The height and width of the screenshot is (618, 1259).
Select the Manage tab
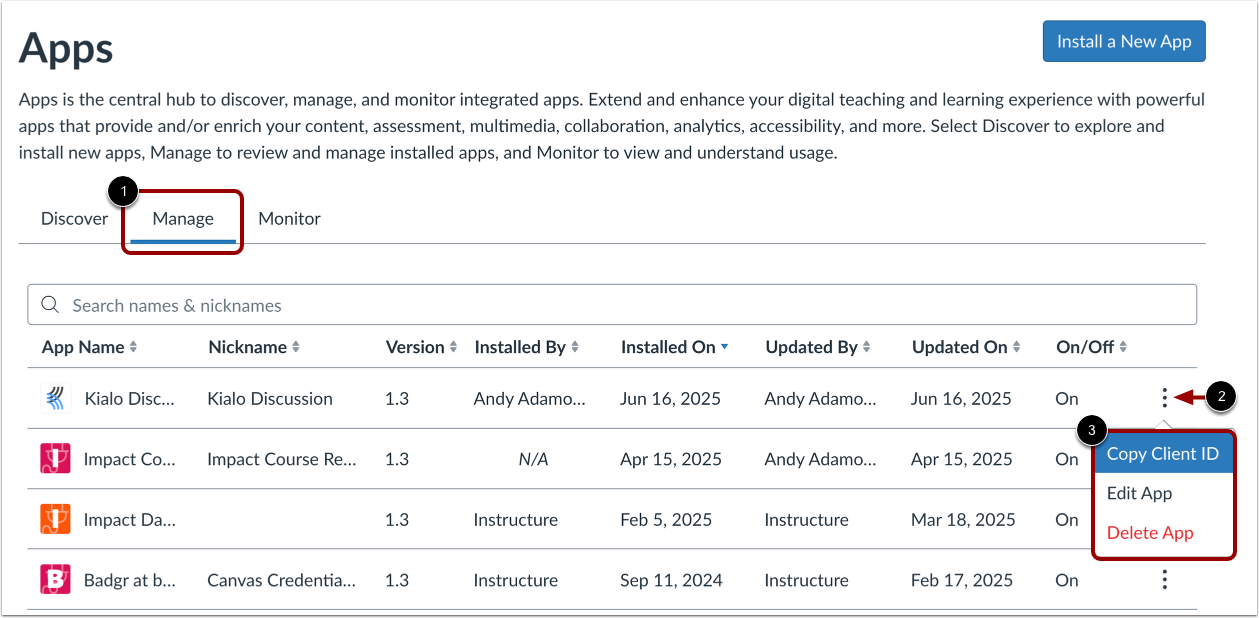pos(183,218)
